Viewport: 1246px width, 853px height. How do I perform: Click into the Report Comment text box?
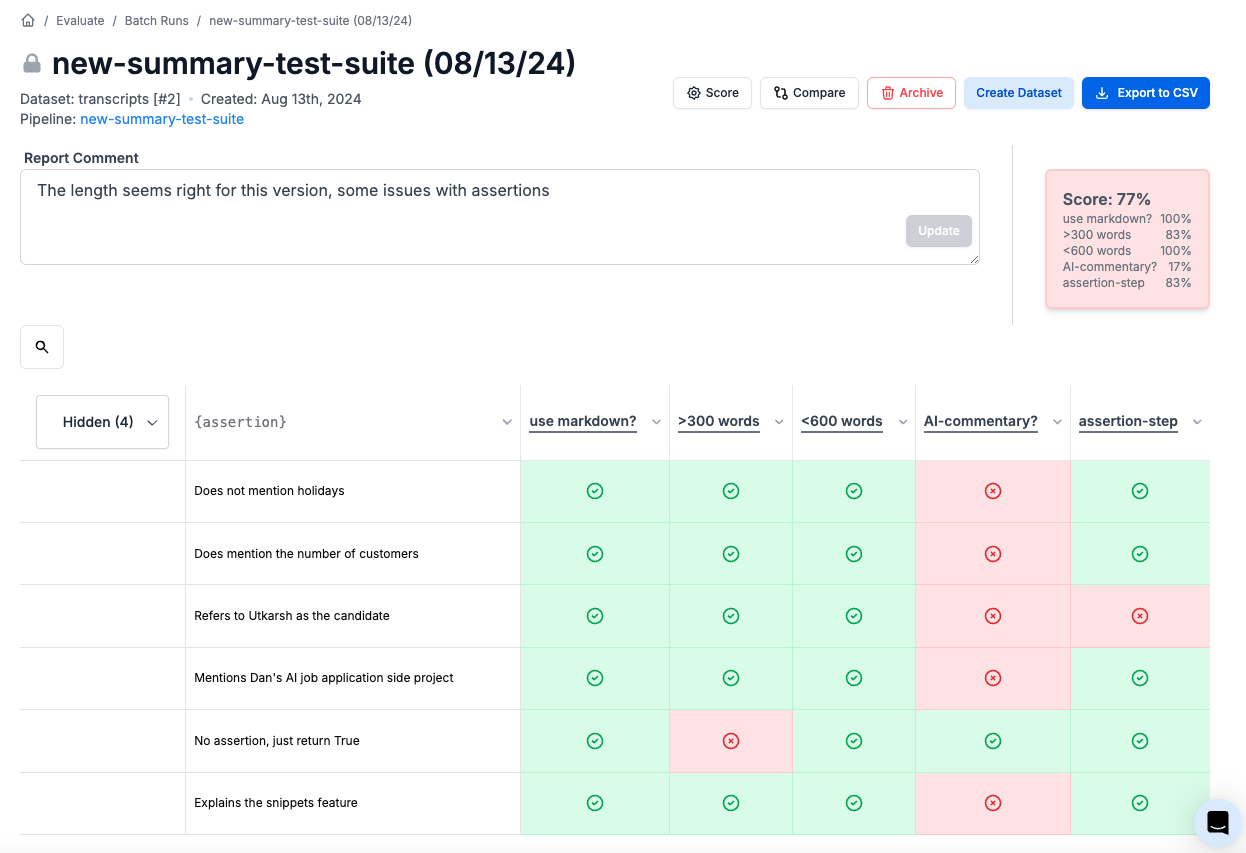(500, 217)
